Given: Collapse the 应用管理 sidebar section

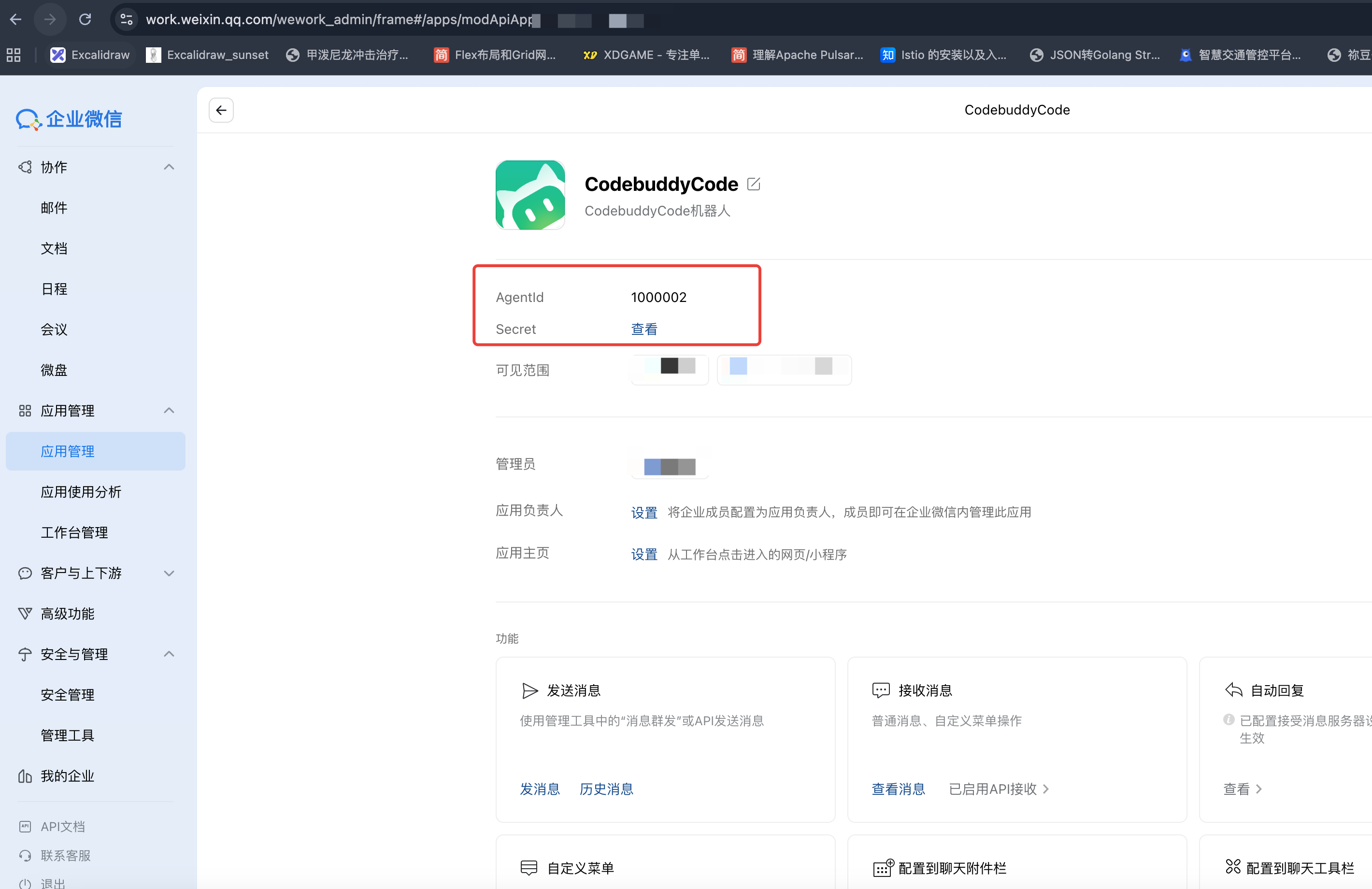Looking at the screenshot, I should (x=169, y=411).
